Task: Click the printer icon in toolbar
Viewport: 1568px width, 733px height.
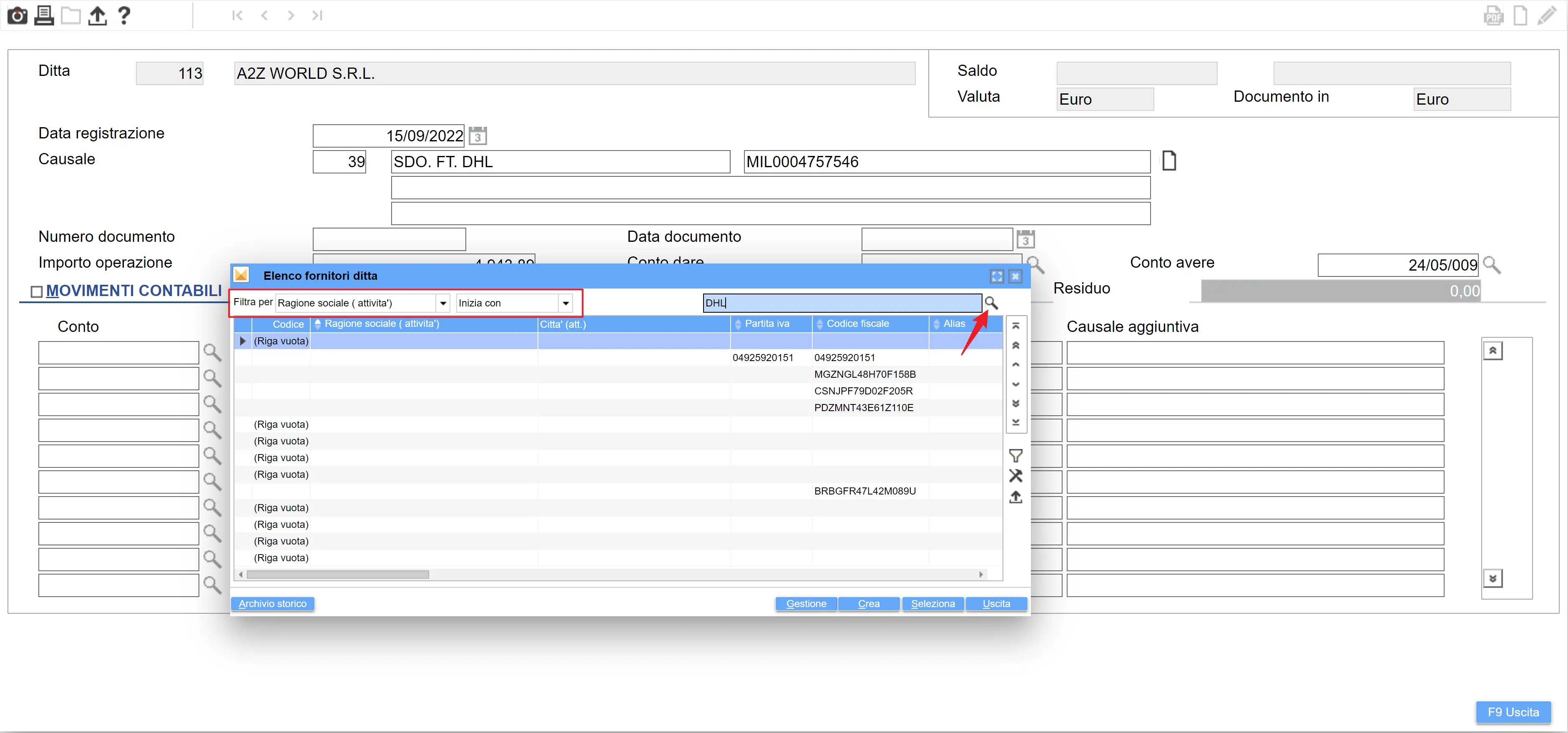Action: pyautogui.click(x=44, y=15)
